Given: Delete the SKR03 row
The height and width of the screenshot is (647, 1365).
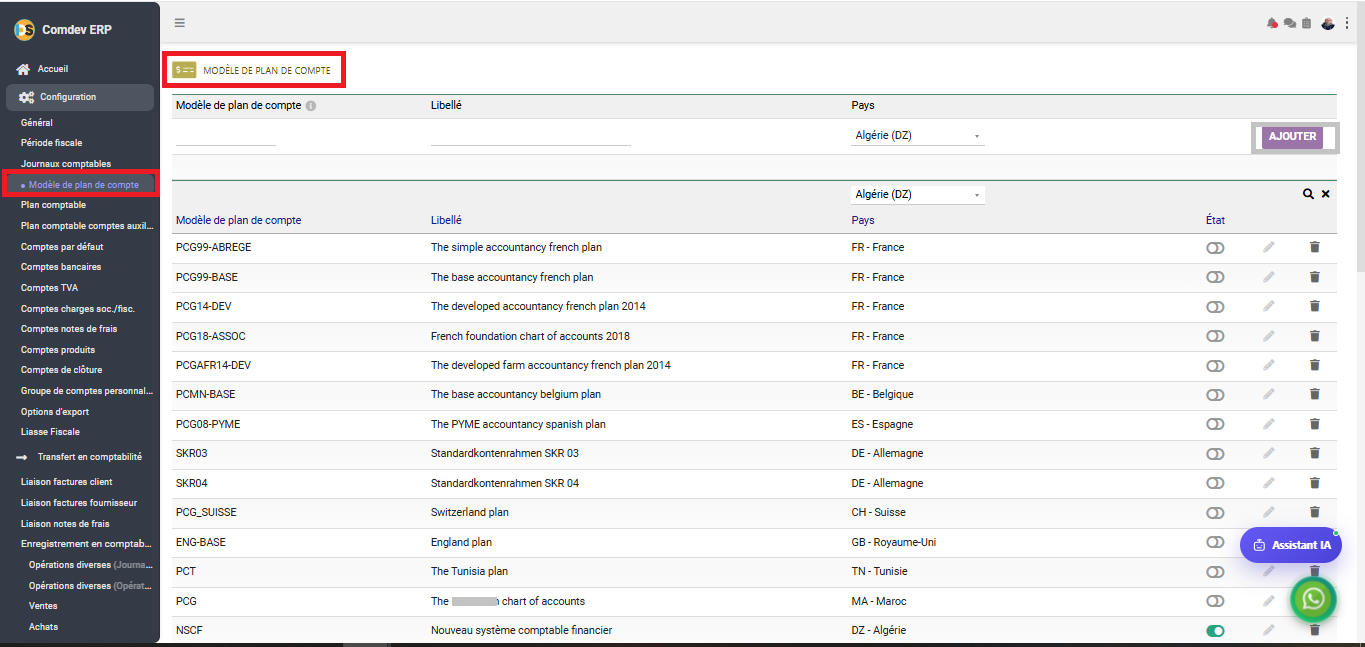Looking at the screenshot, I should click(1315, 453).
